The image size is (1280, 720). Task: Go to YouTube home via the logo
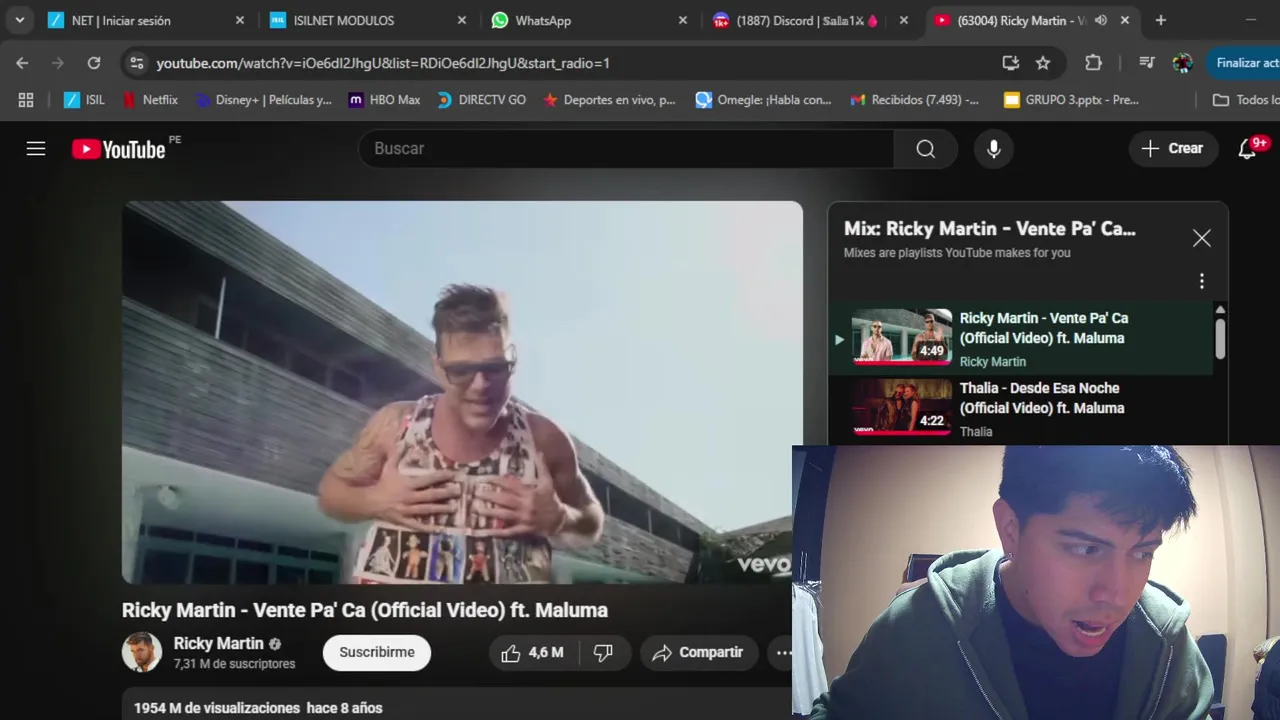118,149
